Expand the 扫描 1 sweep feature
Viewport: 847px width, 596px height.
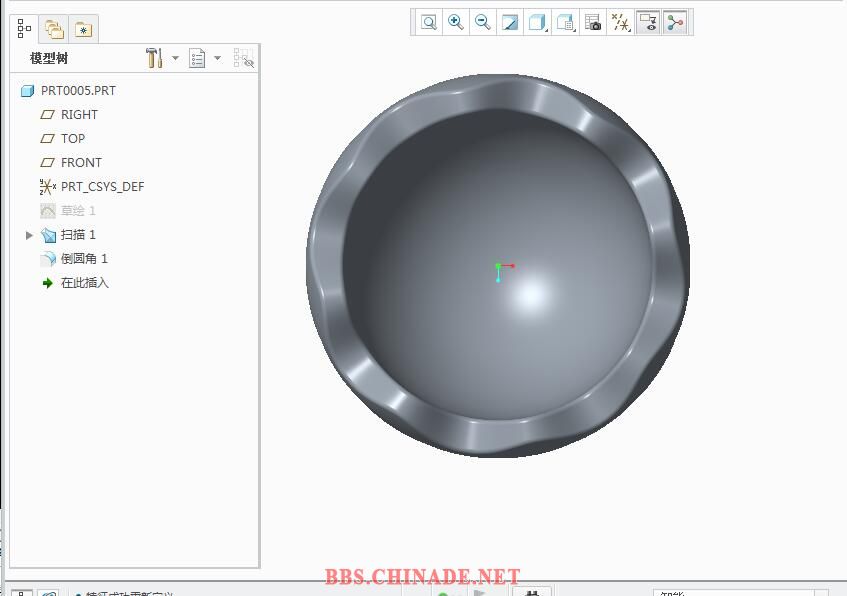(x=29, y=235)
